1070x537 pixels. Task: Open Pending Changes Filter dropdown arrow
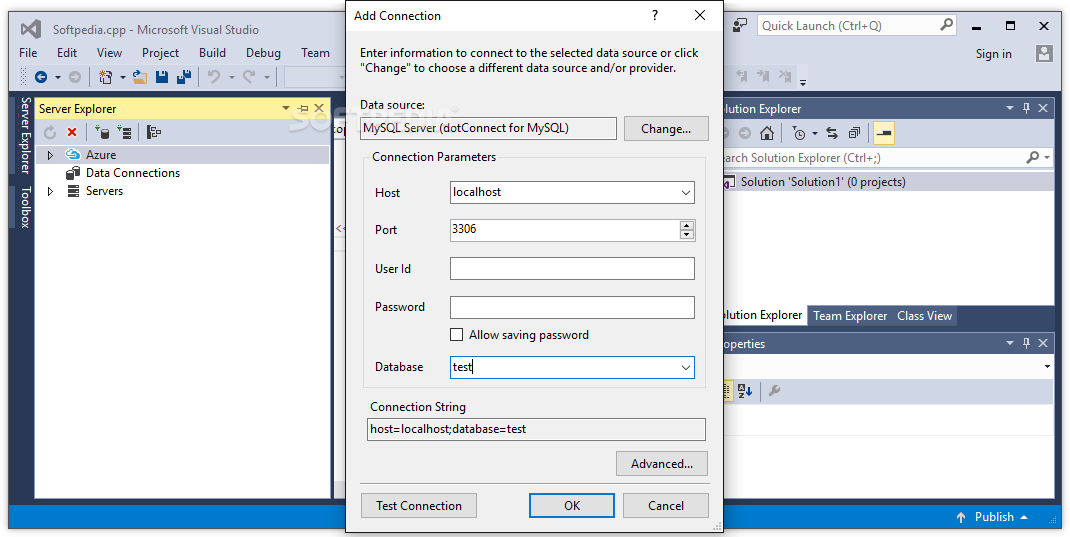coord(814,134)
